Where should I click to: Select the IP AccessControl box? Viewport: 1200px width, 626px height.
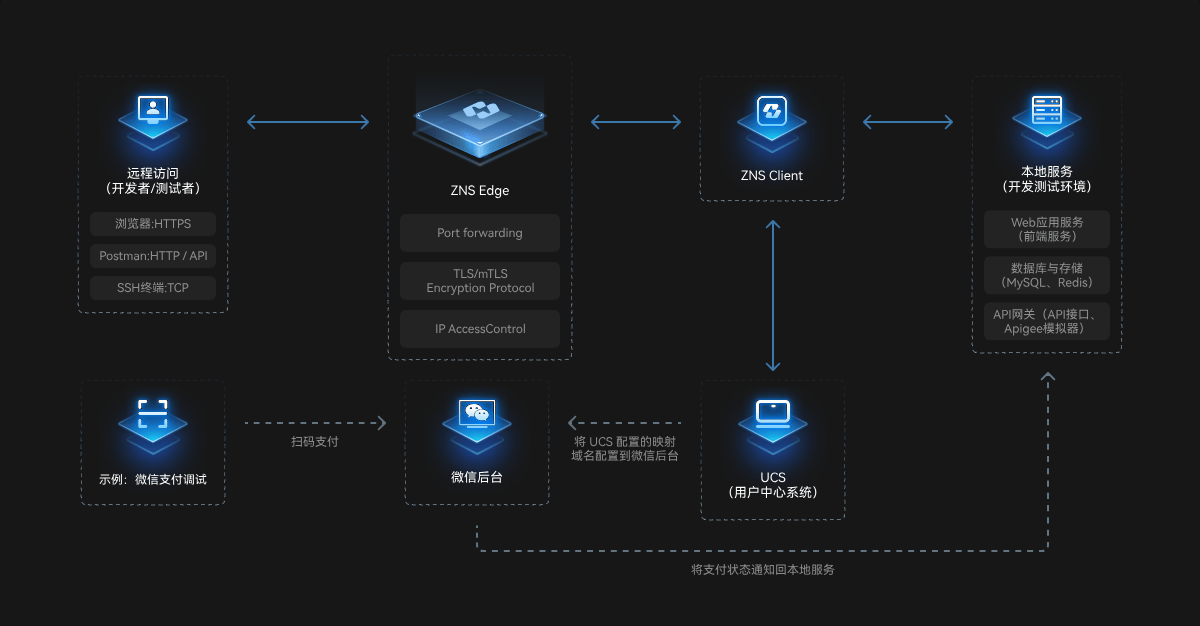pyautogui.click(x=480, y=329)
